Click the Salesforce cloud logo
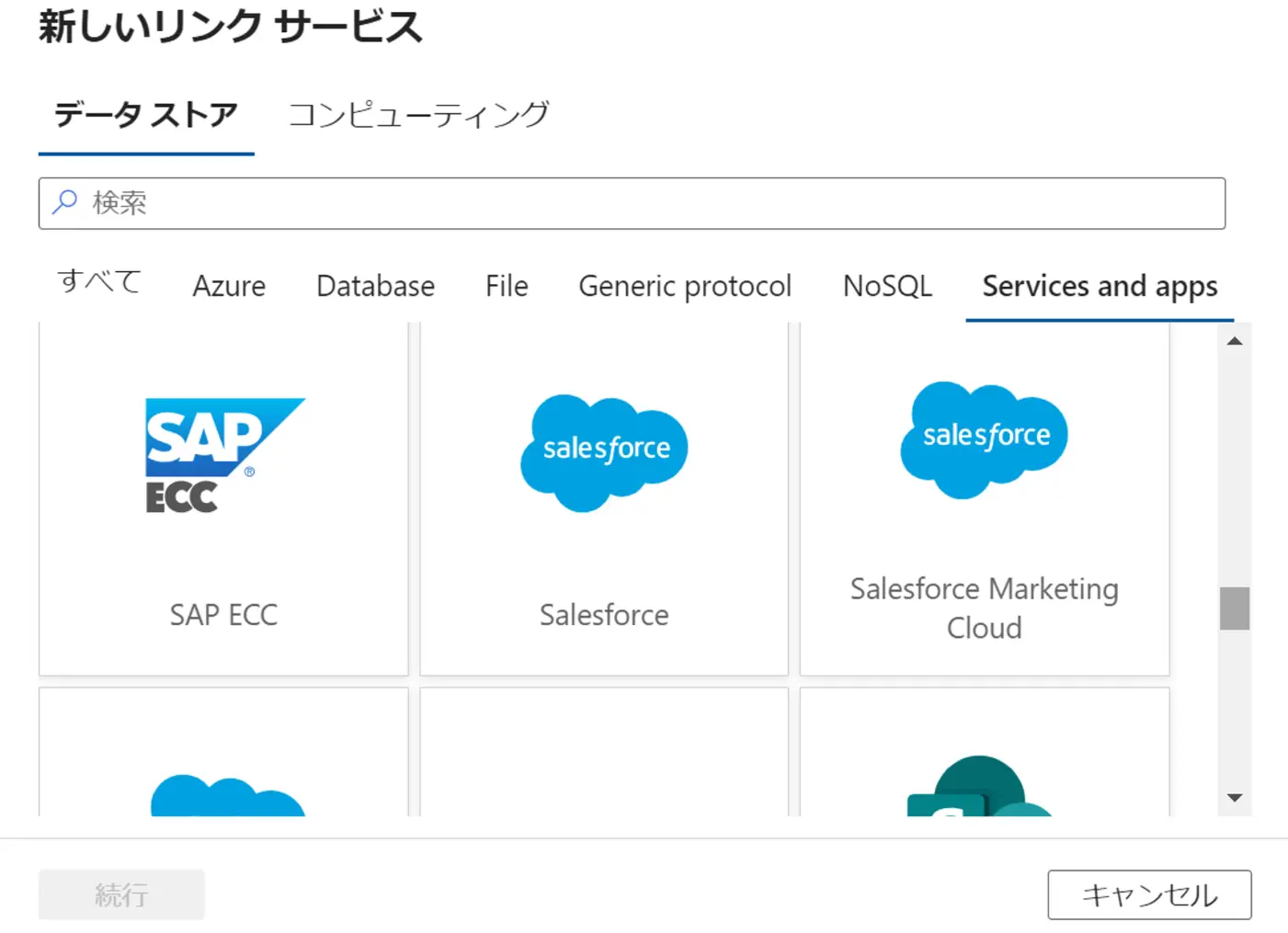The height and width of the screenshot is (933, 1288). click(604, 453)
